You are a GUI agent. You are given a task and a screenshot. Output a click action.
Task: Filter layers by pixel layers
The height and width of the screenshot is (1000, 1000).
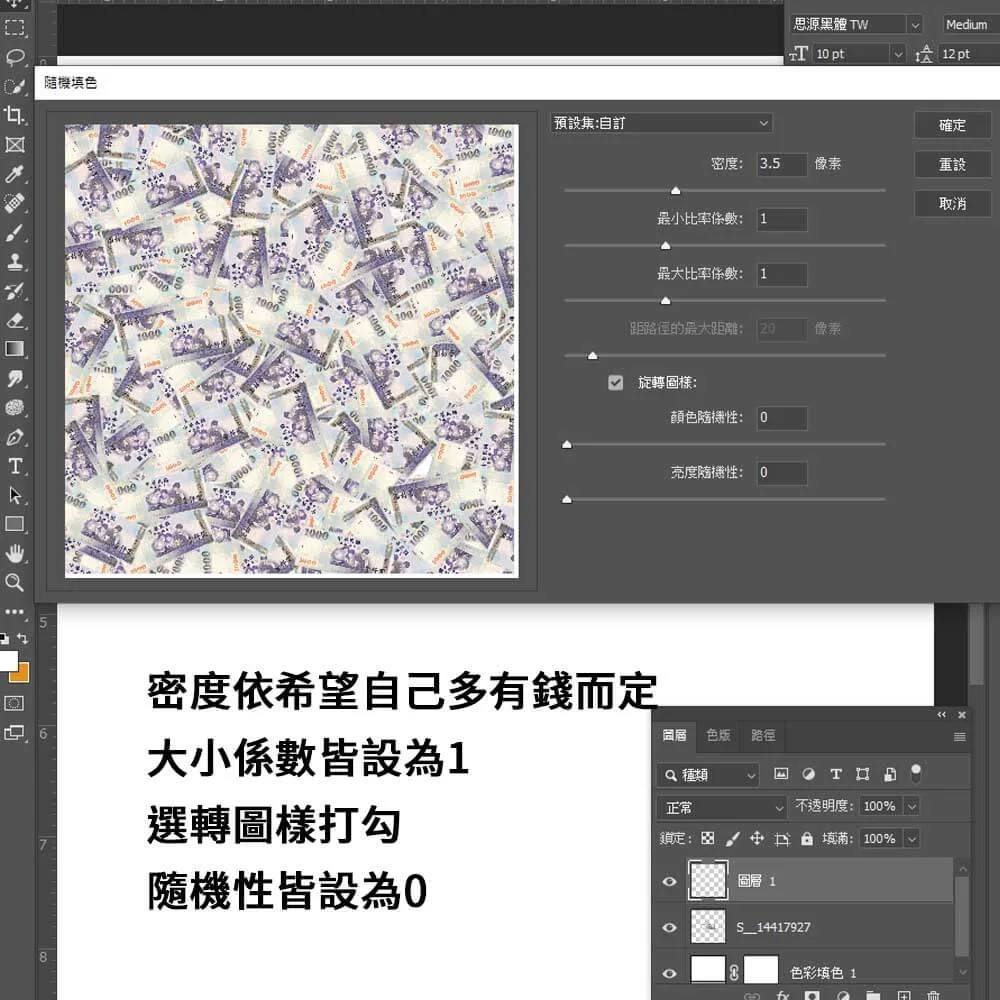click(x=781, y=774)
